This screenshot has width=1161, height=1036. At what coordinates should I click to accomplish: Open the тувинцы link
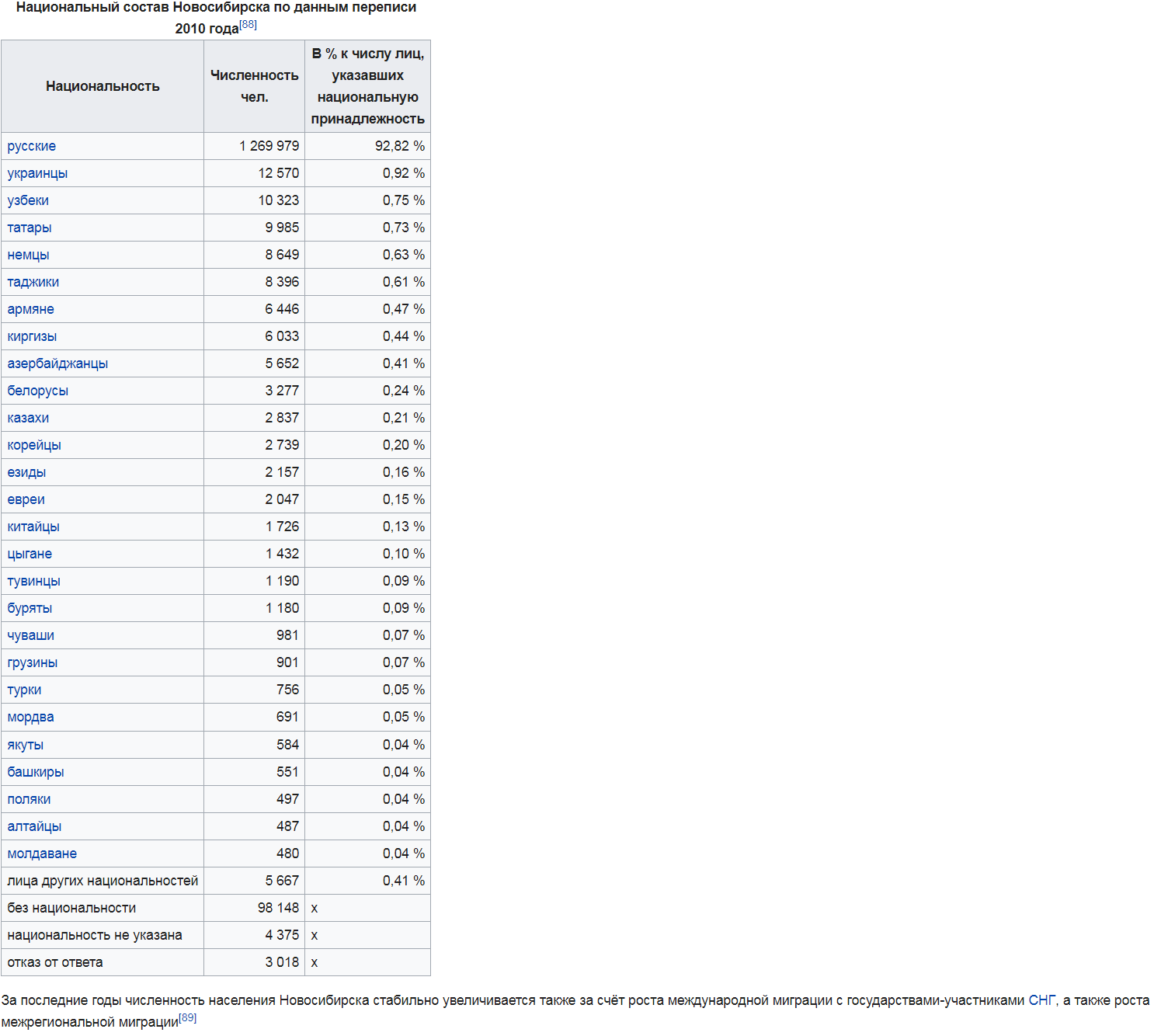click(33, 581)
